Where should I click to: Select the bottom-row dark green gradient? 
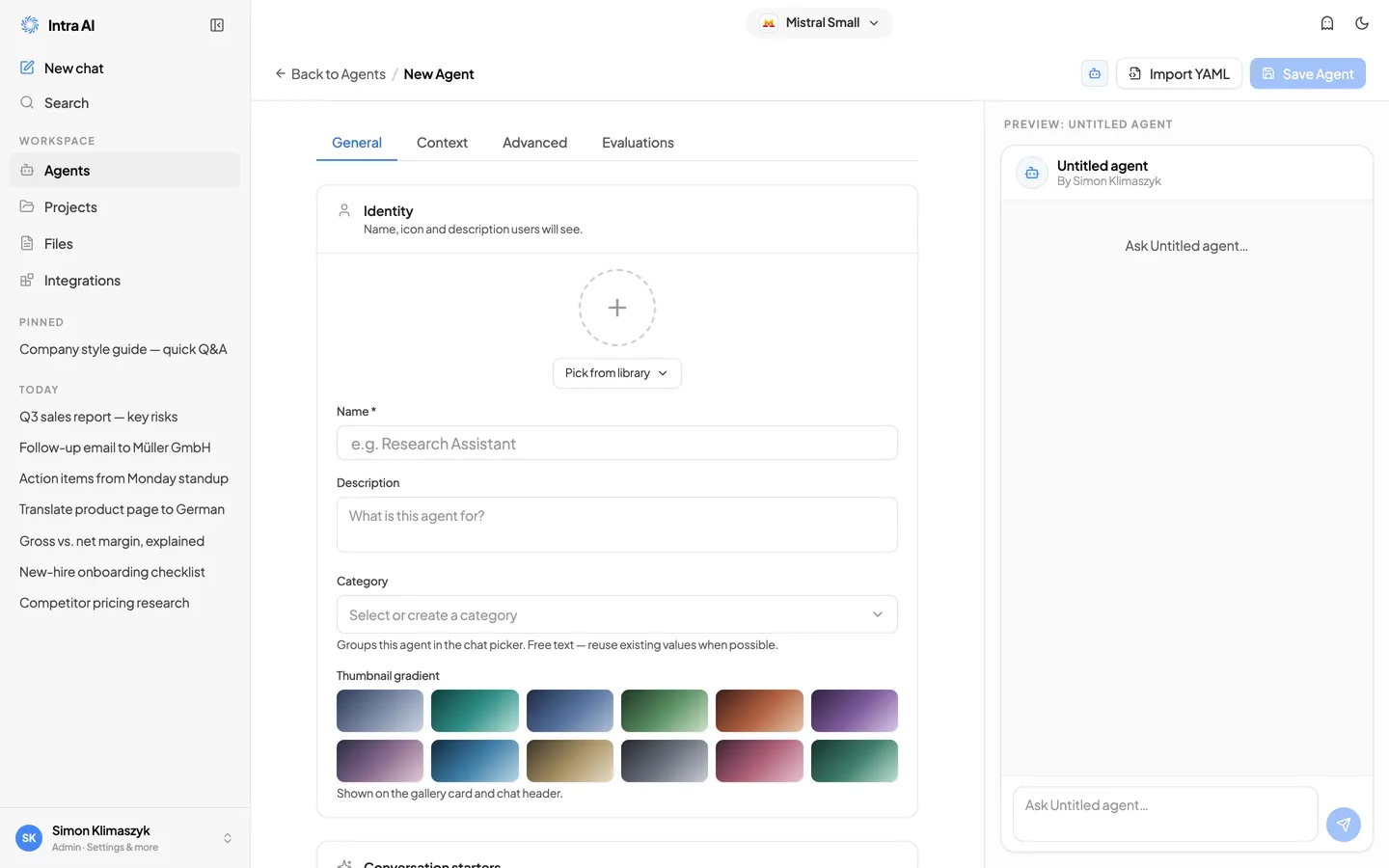tap(855, 761)
